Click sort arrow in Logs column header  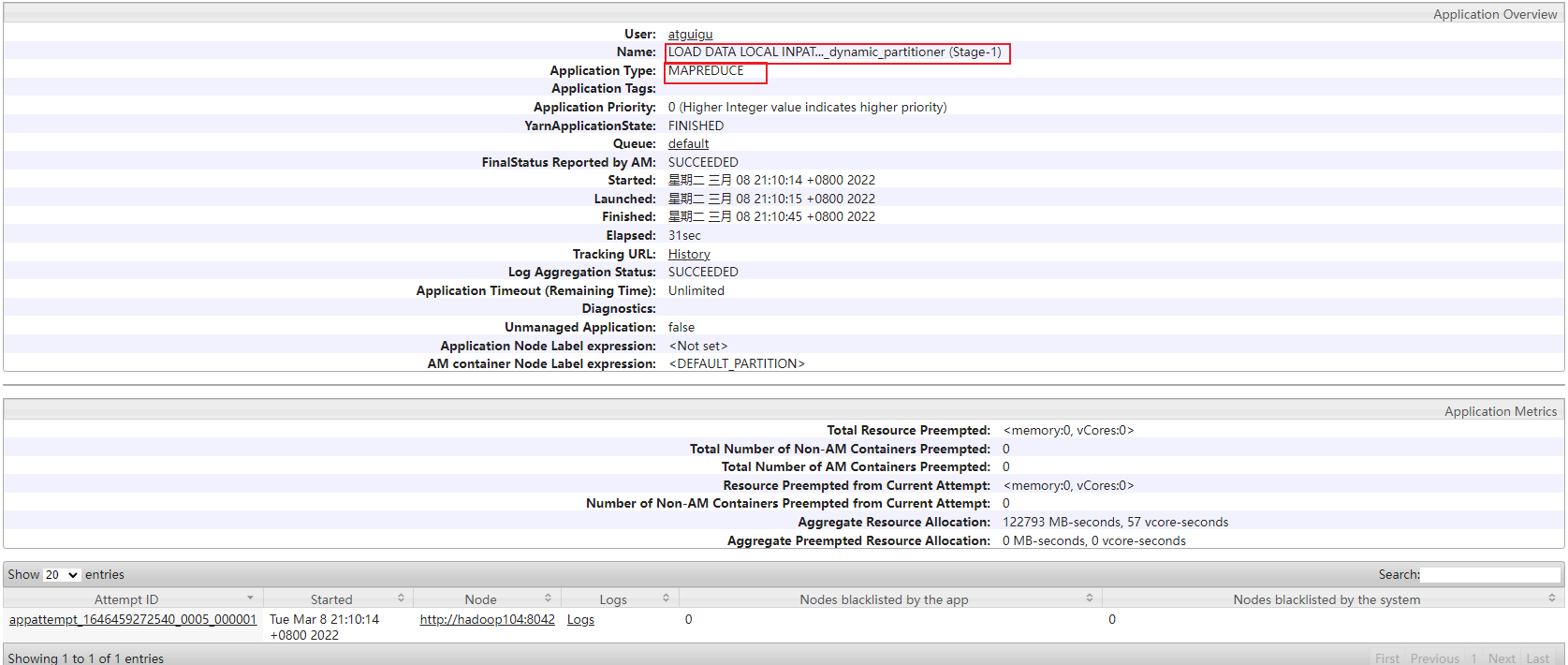pyautogui.click(x=666, y=598)
